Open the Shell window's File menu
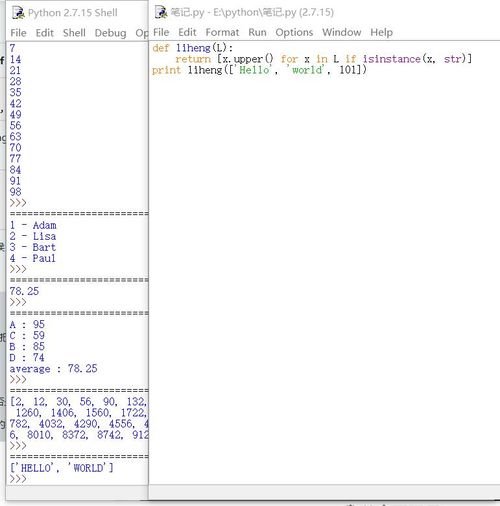The height and width of the screenshot is (506, 500). 18,33
